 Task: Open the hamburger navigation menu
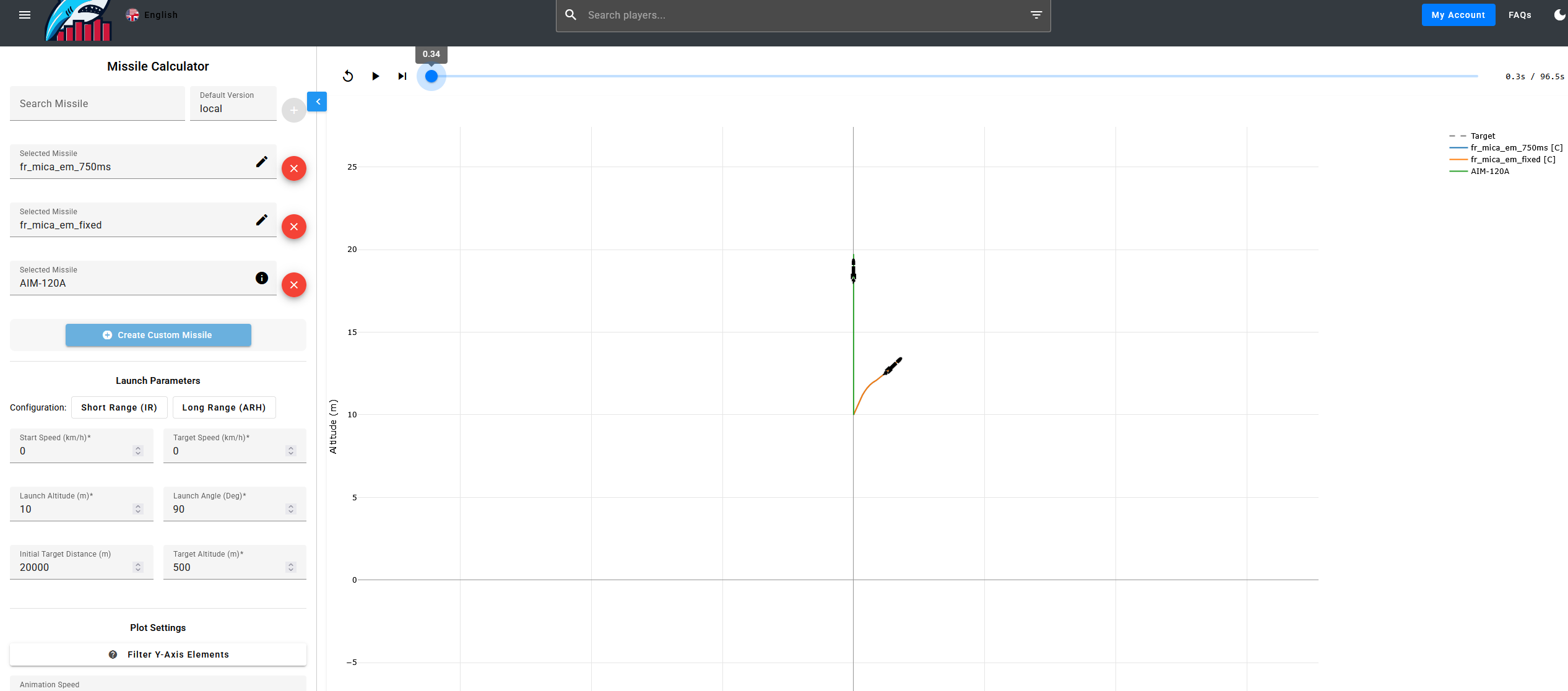coord(25,15)
